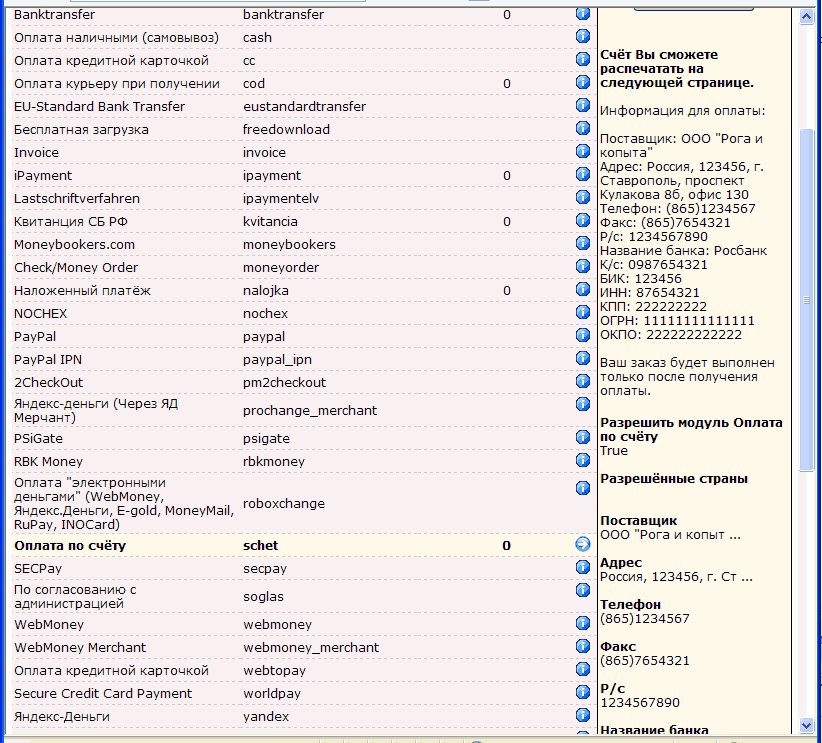Select "Яндекс-деньги (Через ЯД Мерчант)" row
The image size is (822, 743).
point(304,411)
